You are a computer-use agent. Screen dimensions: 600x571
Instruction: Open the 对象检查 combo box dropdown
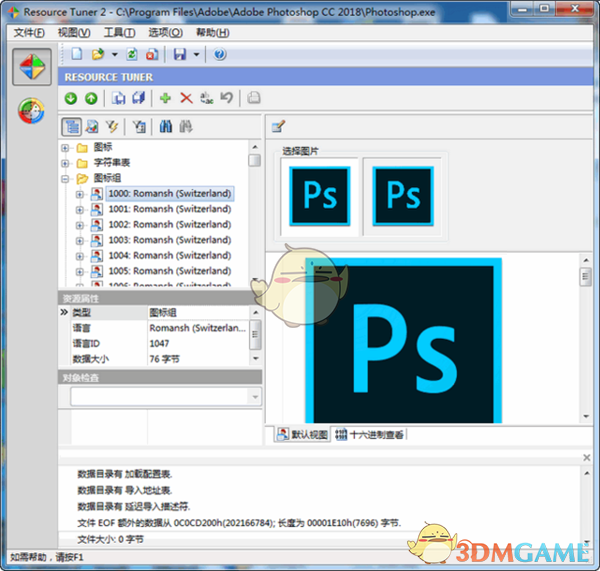click(x=254, y=397)
